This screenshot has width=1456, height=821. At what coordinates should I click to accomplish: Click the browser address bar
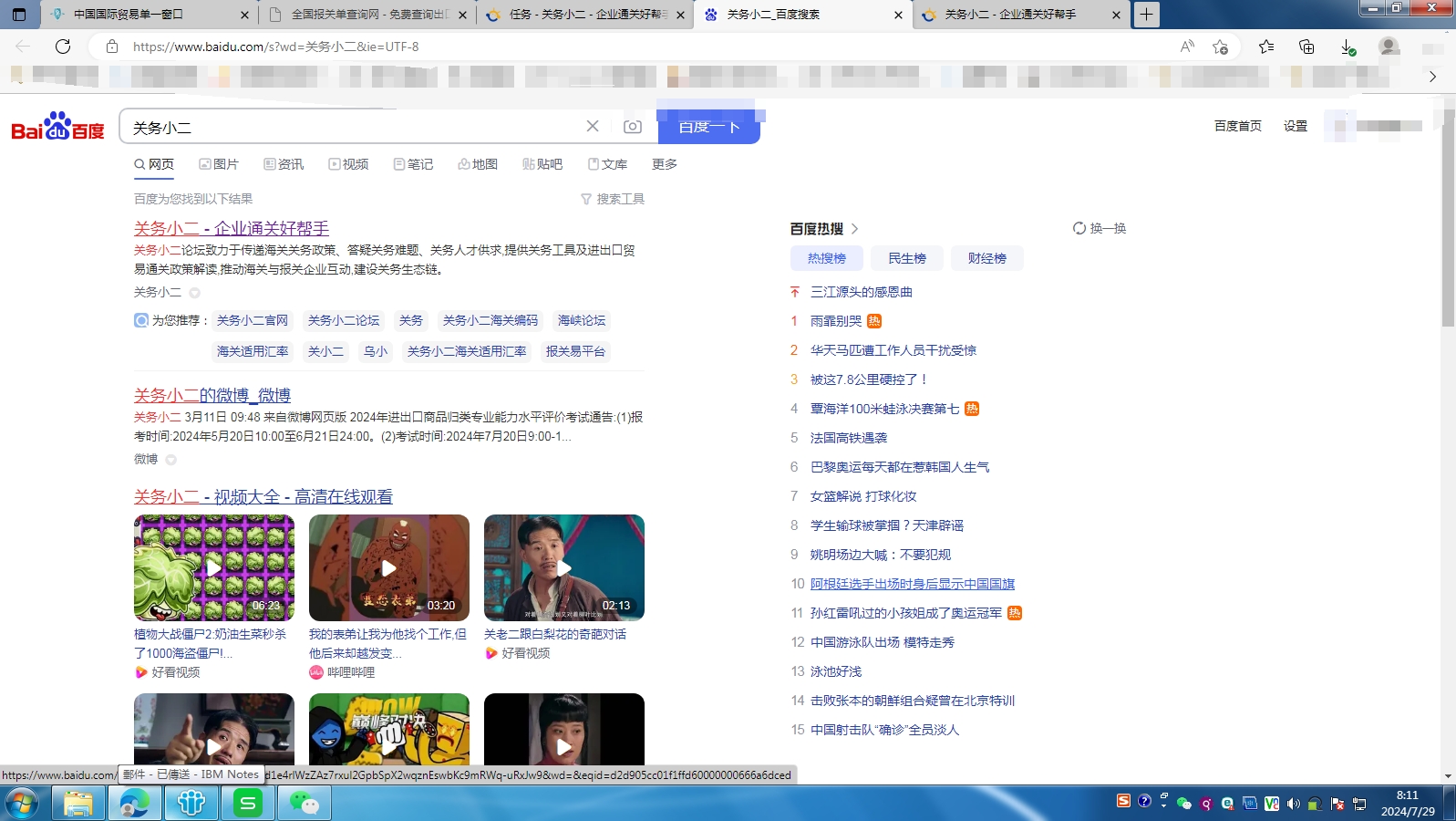(x=638, y=47)
